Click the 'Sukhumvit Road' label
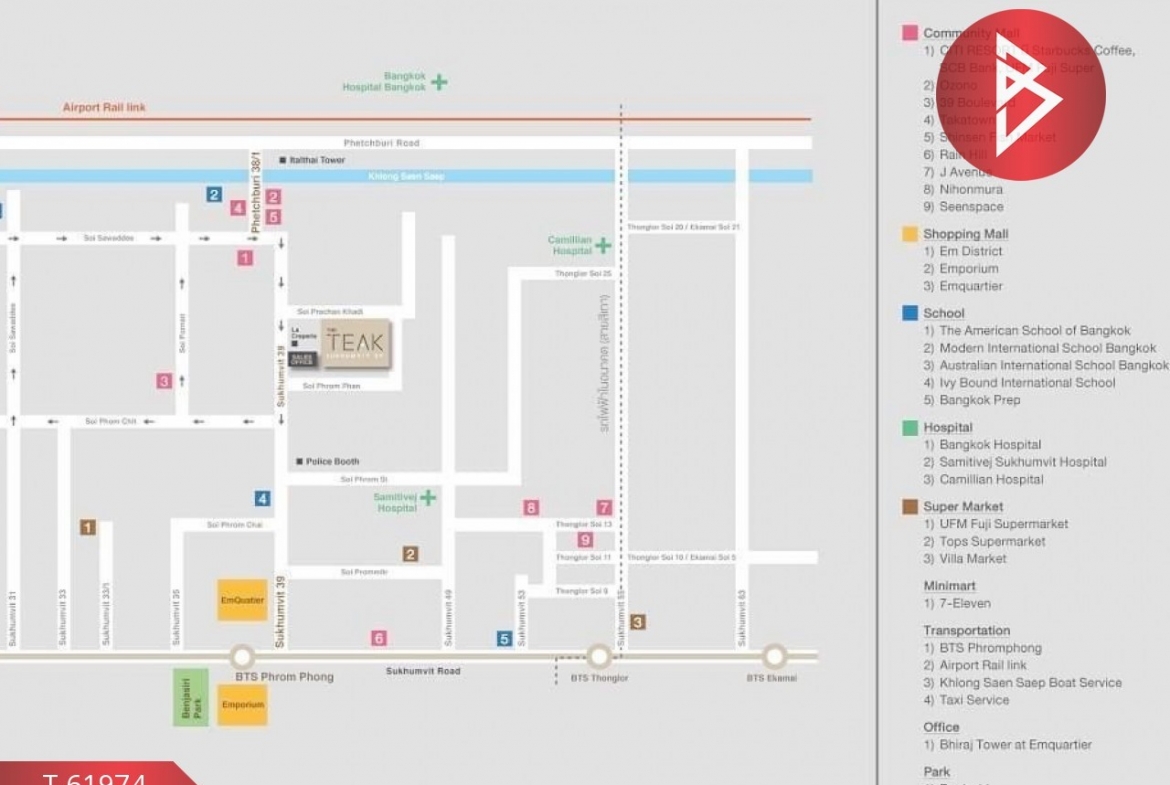1170x785 pixels. [x=423, y=671]
